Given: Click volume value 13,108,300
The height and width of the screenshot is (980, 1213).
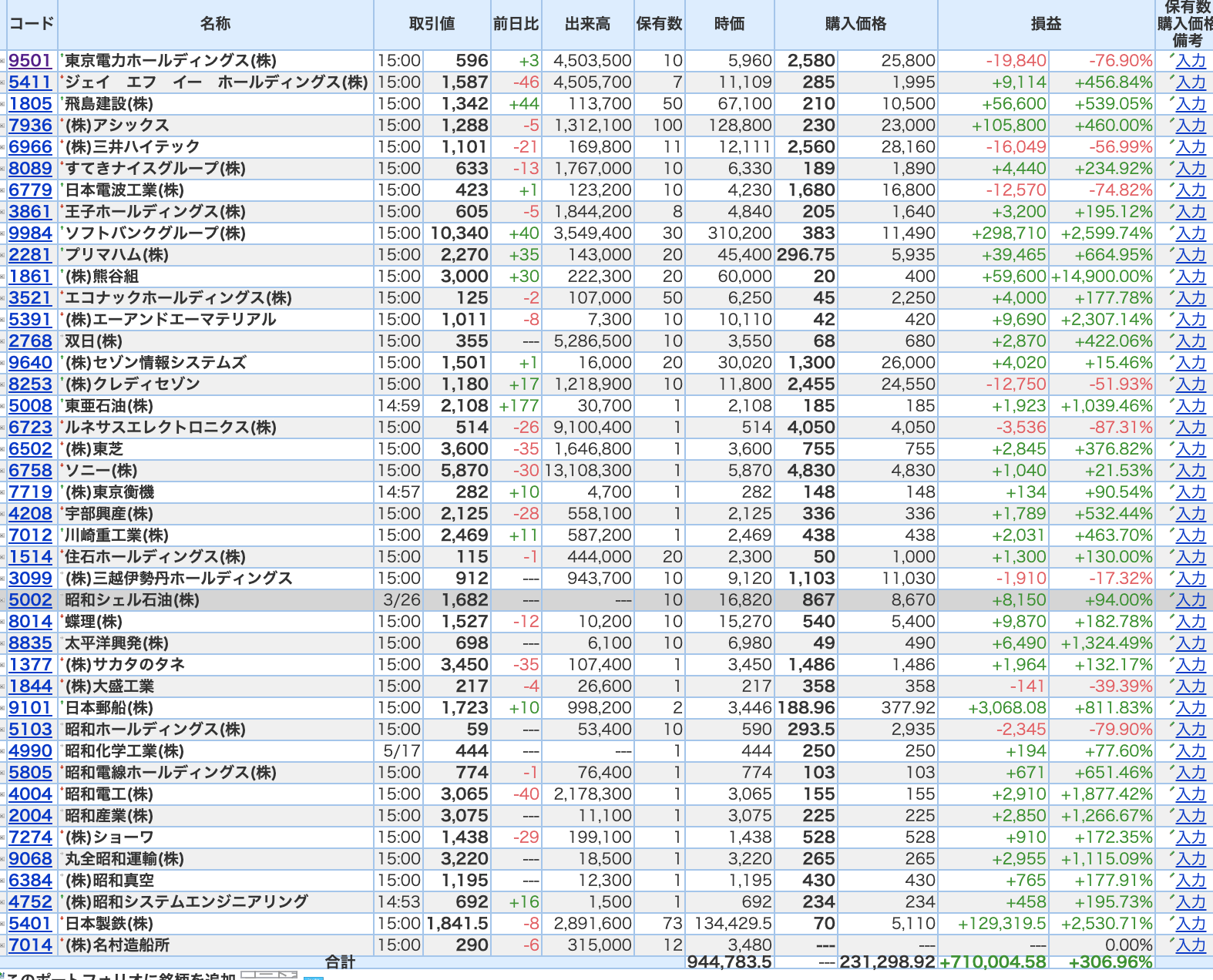Looking at the screenshot, I should pyautogui.click(x=588, y=471).
